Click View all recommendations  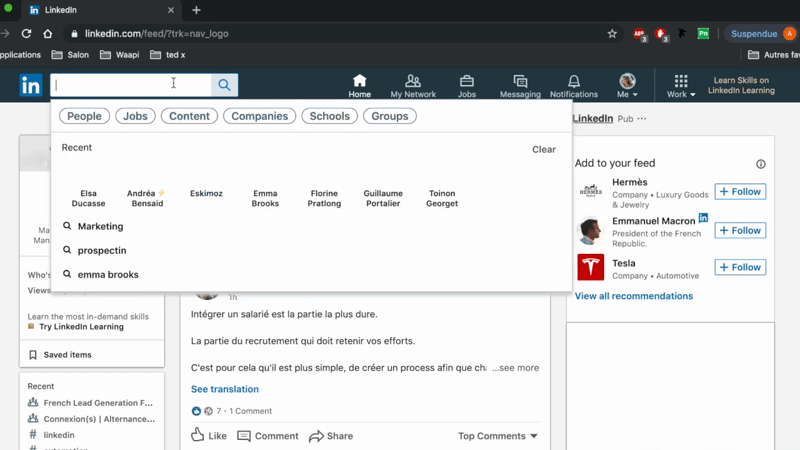point(634,296)
